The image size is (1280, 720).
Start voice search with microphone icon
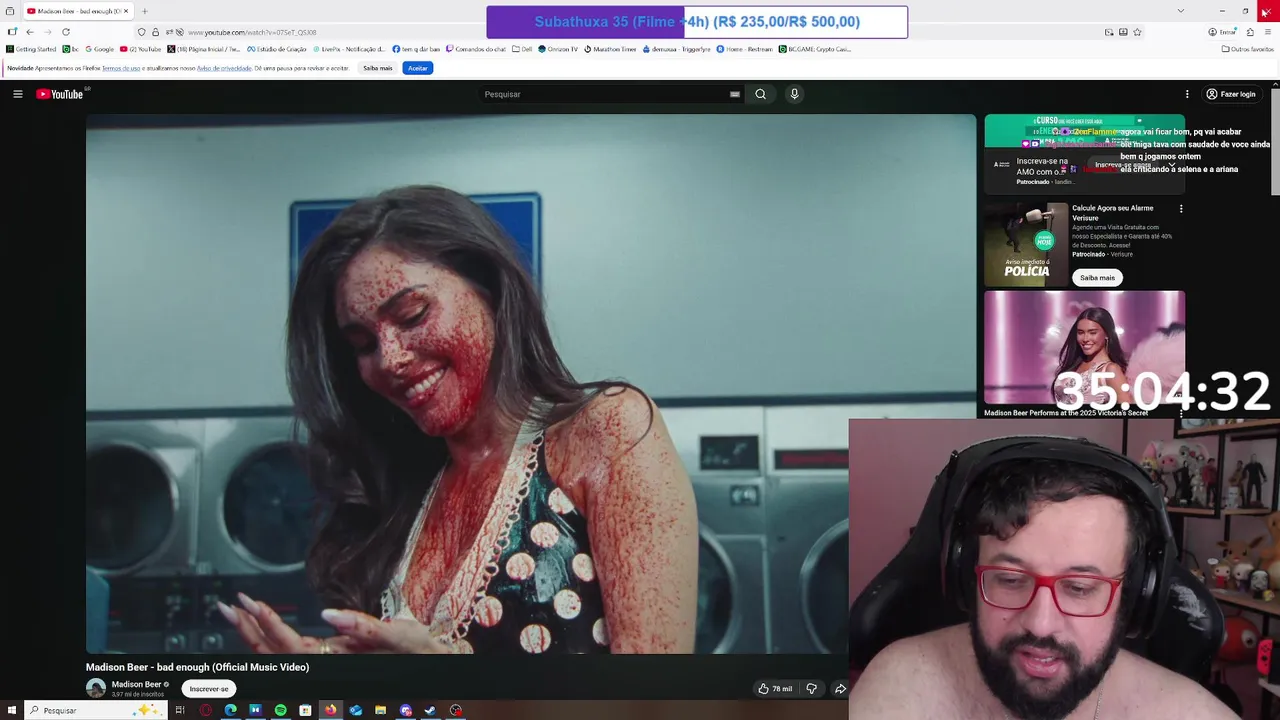[794, 94]
